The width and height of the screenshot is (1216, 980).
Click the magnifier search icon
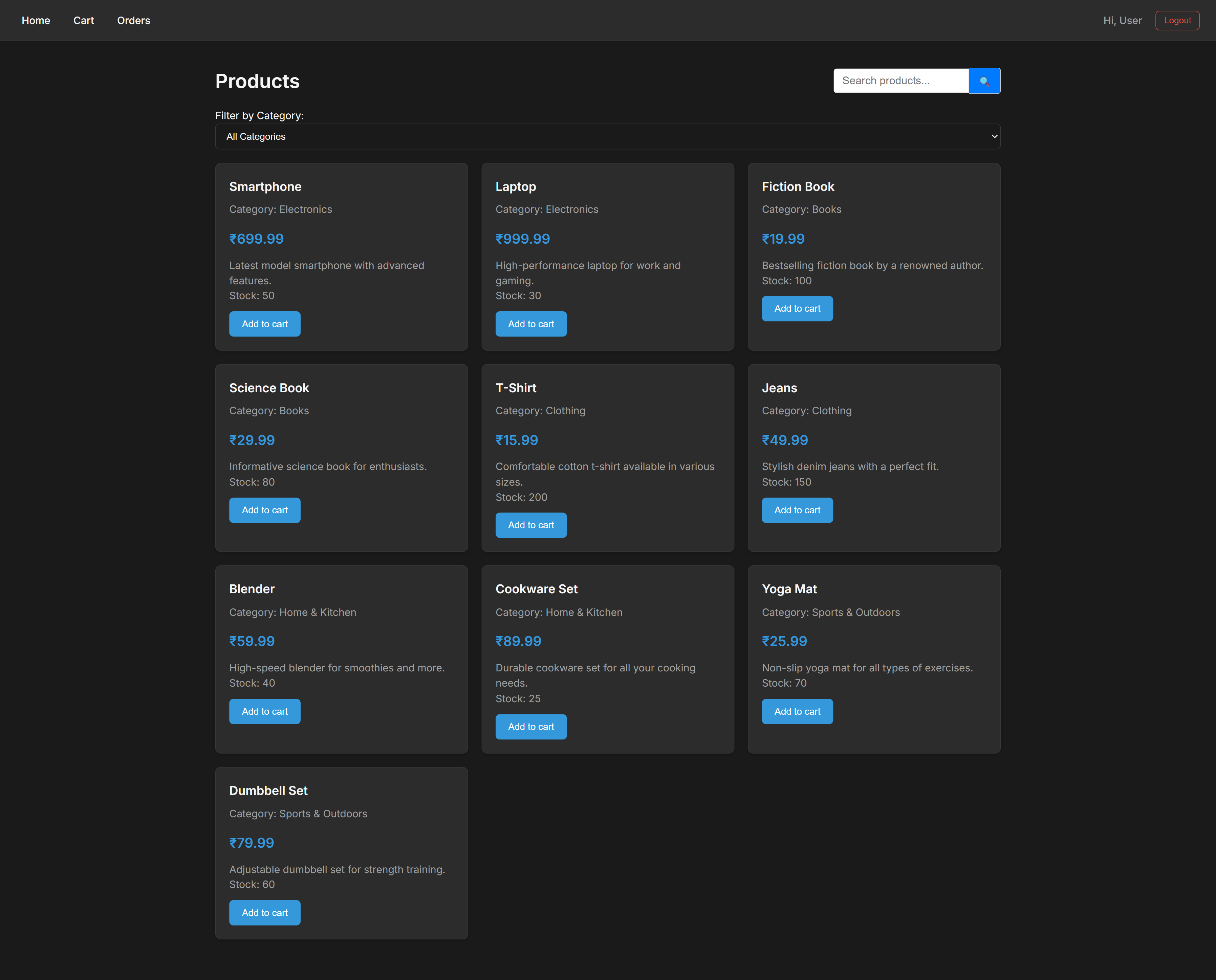984,81
